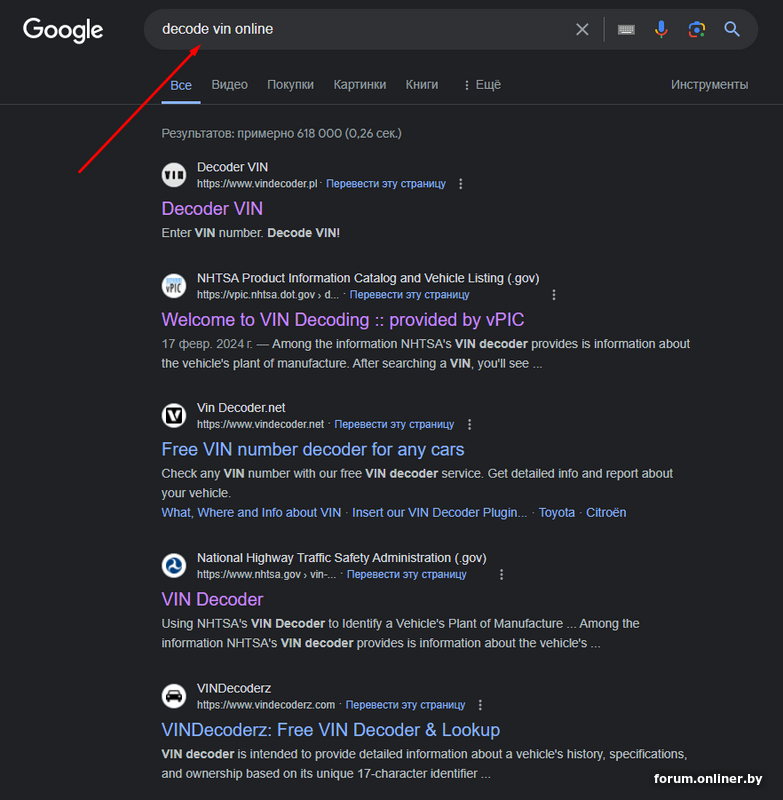Clear the search query with the X icon
Image resolution: width=783 pixels, height=800 pixels.
tap(582, 29)
